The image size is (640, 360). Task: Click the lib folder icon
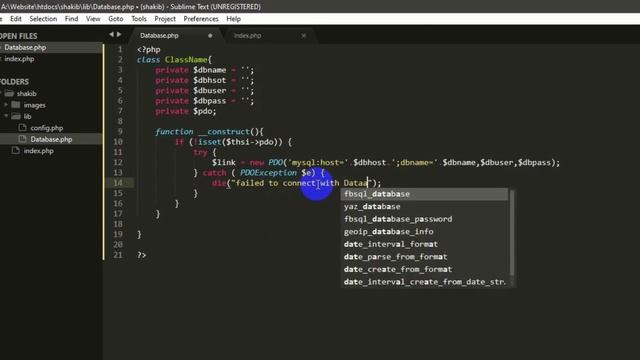16,116
